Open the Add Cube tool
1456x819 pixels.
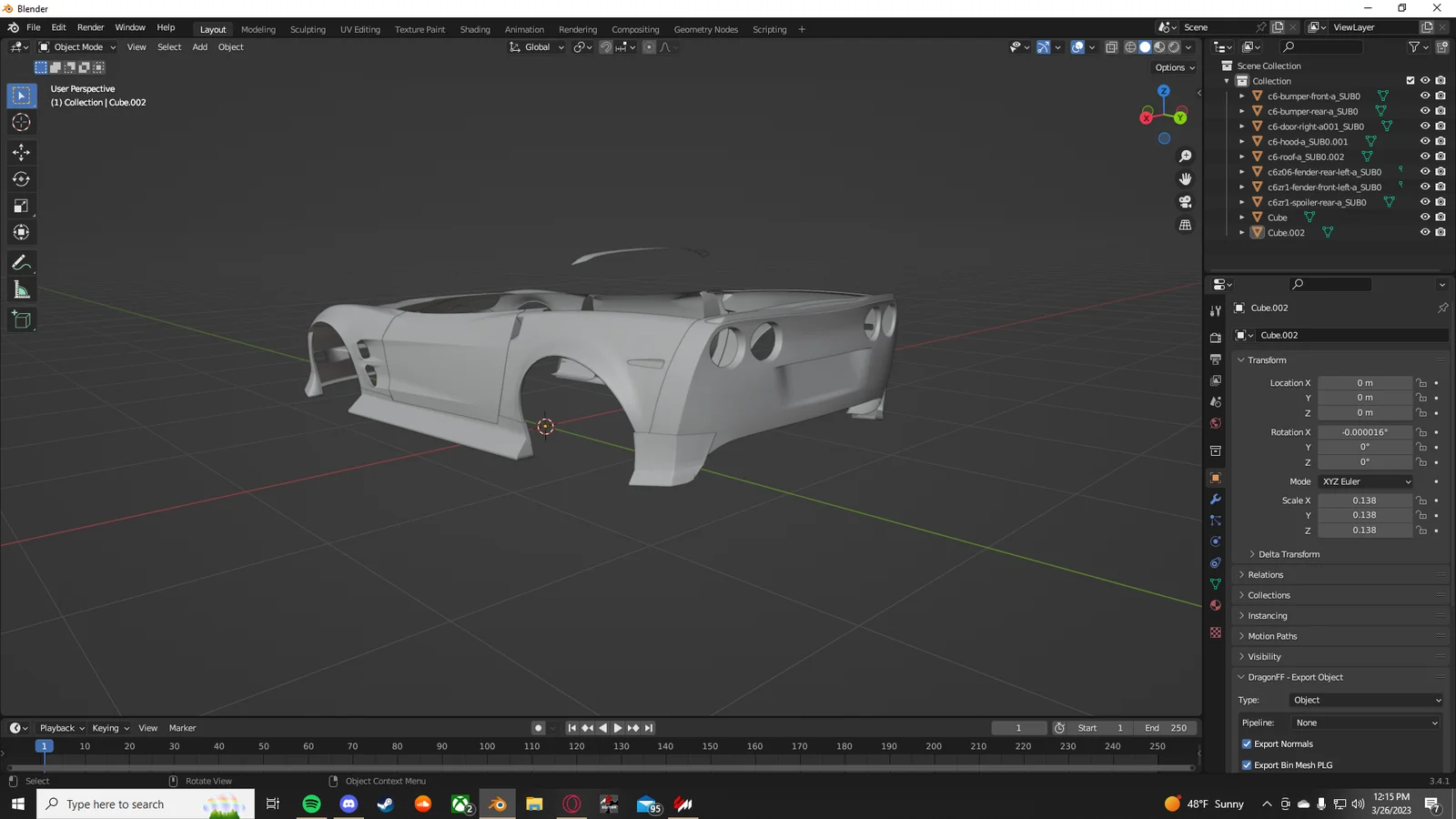21,319
